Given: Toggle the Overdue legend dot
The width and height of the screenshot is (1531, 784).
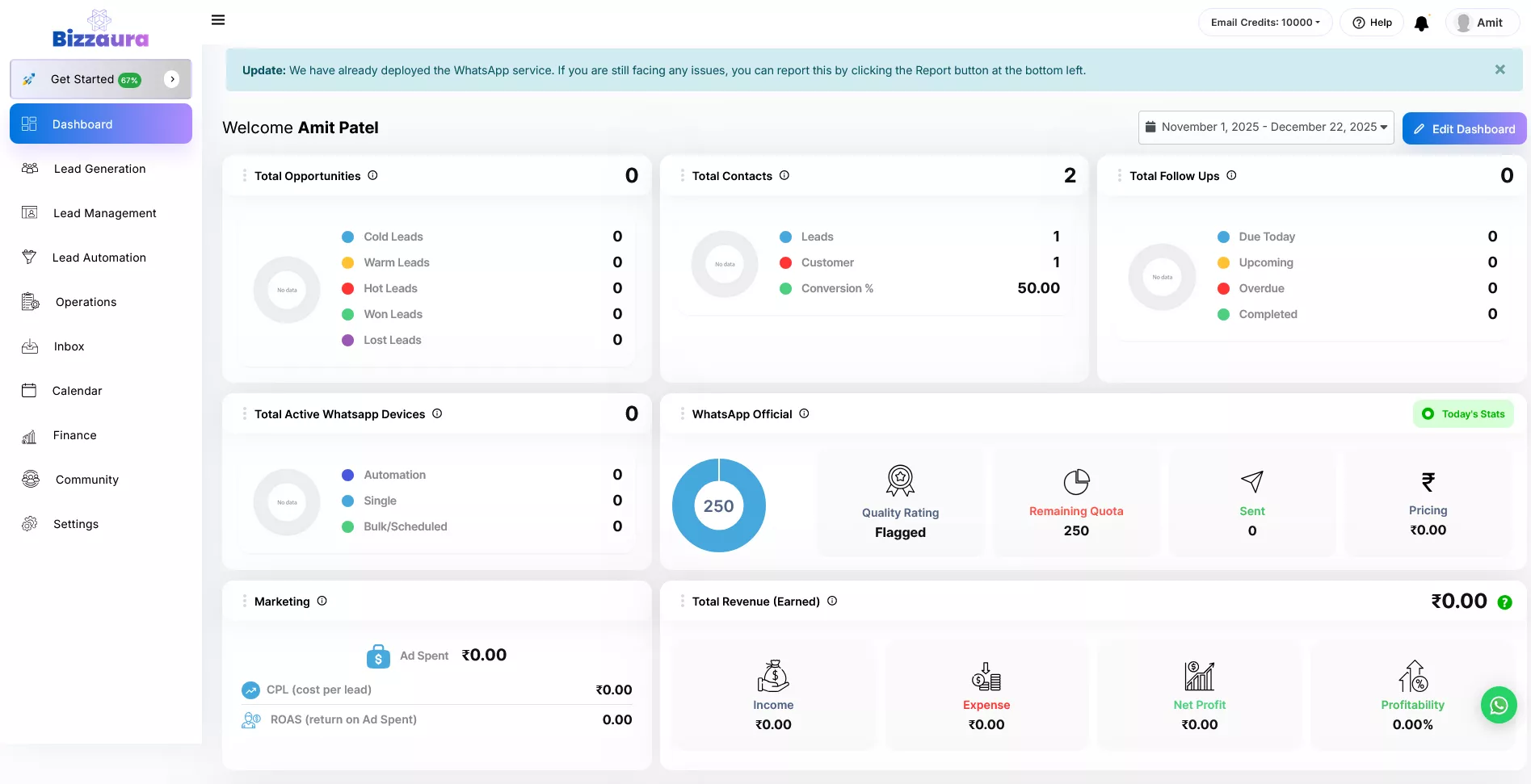Looking at the screenshot, I should pyautogui.click(x=1223, y=288).
